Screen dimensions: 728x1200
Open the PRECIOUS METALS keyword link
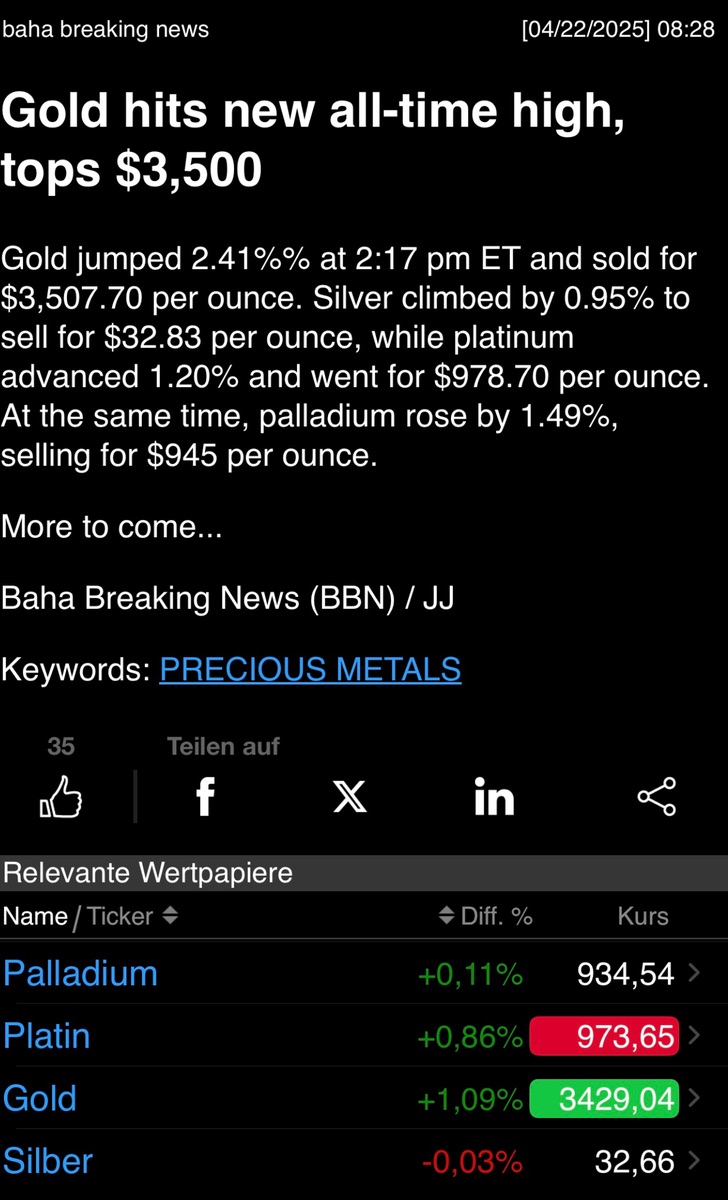310,669
